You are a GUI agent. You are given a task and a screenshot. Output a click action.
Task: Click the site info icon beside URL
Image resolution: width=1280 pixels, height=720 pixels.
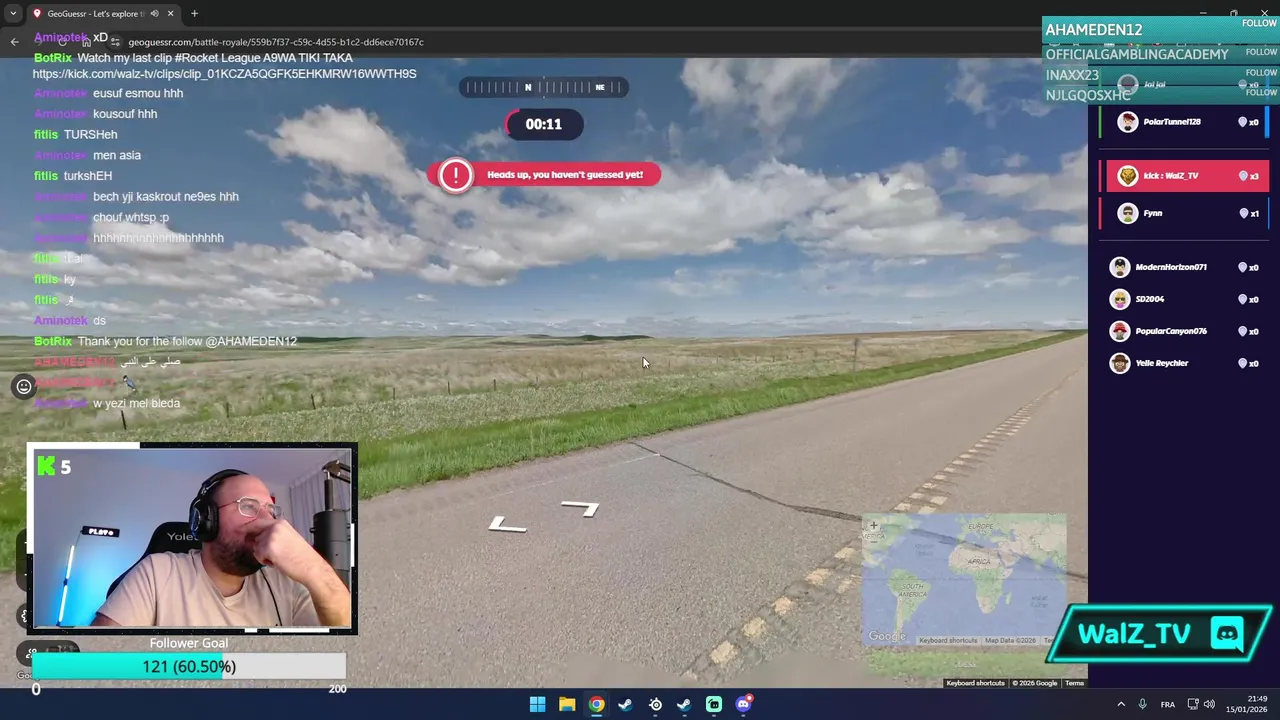[x=116, y=42]
